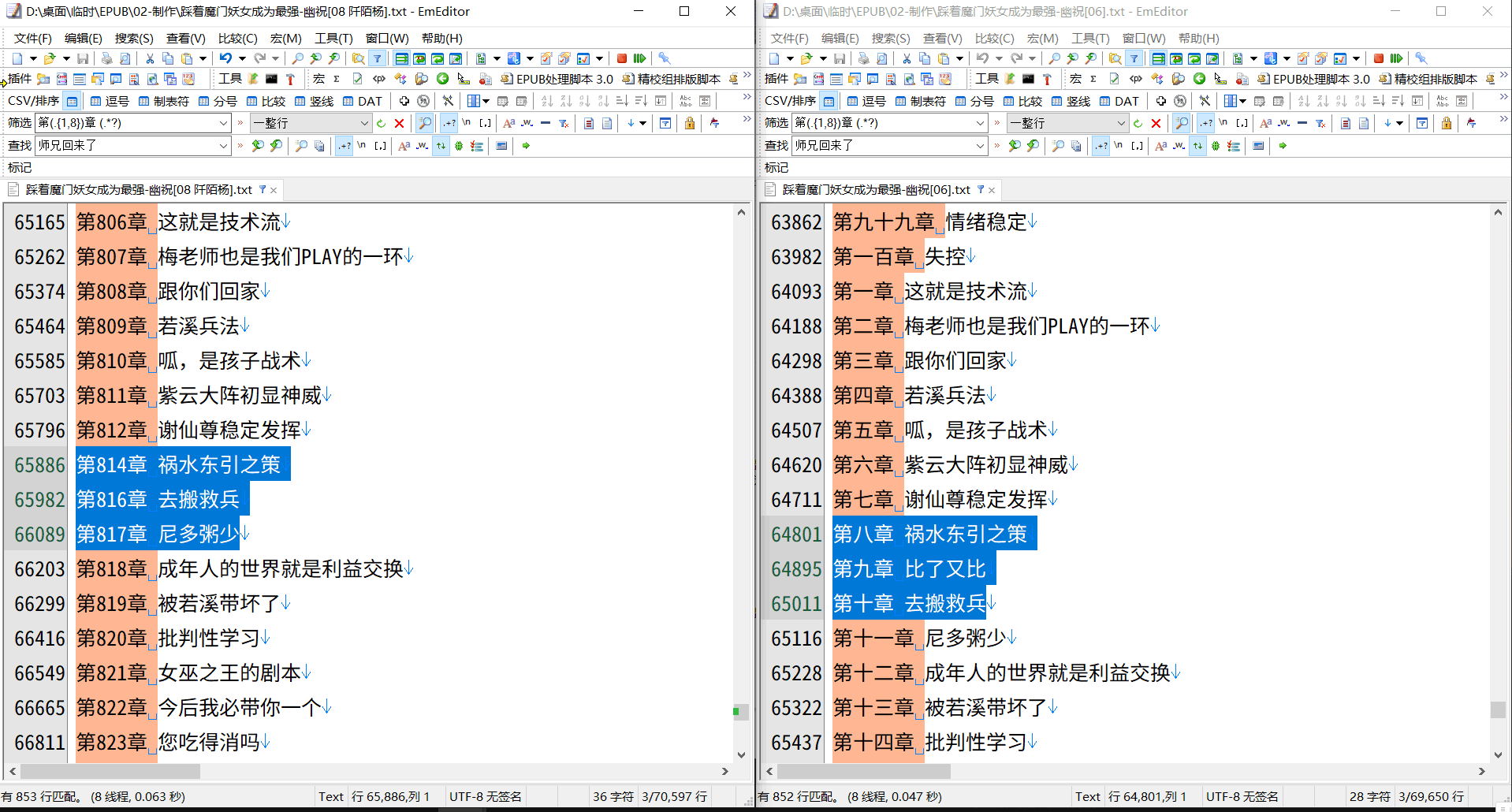Open the 搜索(S) menu in left window
The image size is (1512, 812).
[x=133, y=38]
